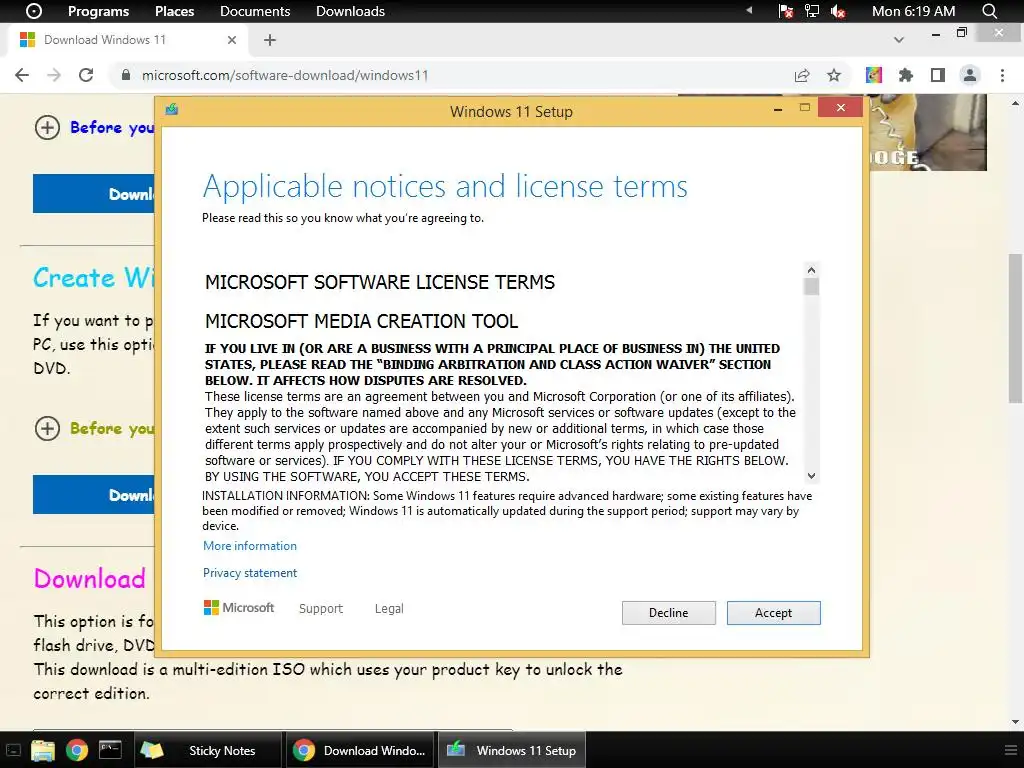Open the Chrome tab search dropdown
This screenshot has height=768, width=1024.
click(x=899, y=40)
